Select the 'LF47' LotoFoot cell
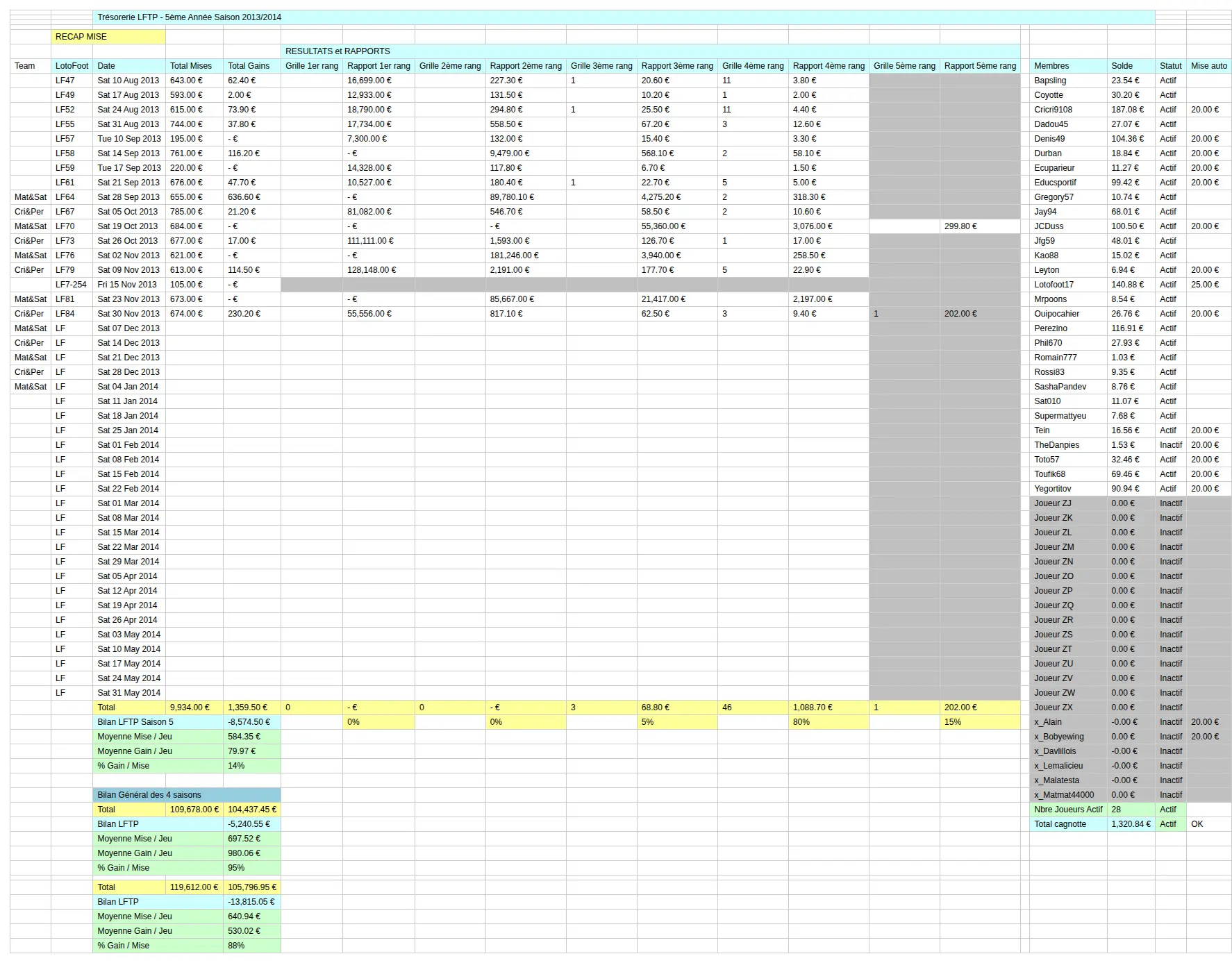The width and height of the screenshot is (1232, 963). coord(72,81)
